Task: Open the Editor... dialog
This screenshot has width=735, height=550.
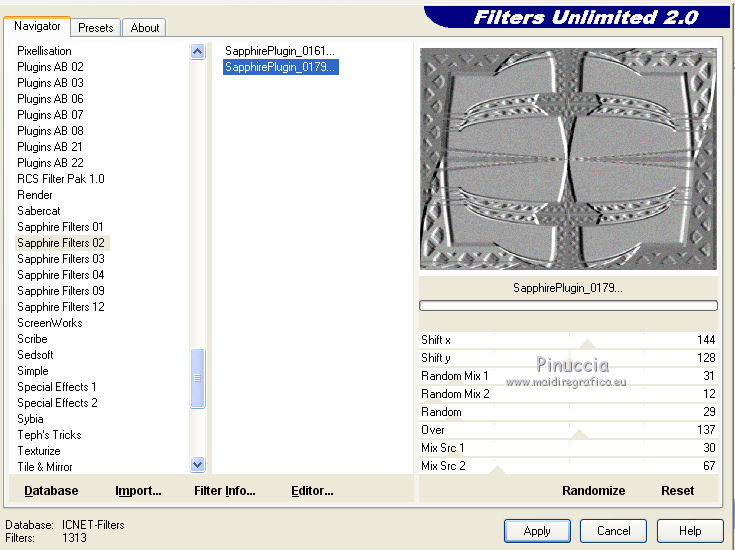Action: (x=312, y=490)
